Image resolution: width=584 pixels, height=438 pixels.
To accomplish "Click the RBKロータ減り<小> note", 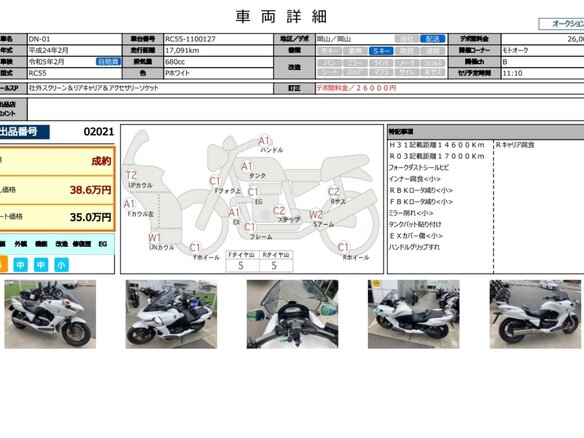I will point(421,190).
